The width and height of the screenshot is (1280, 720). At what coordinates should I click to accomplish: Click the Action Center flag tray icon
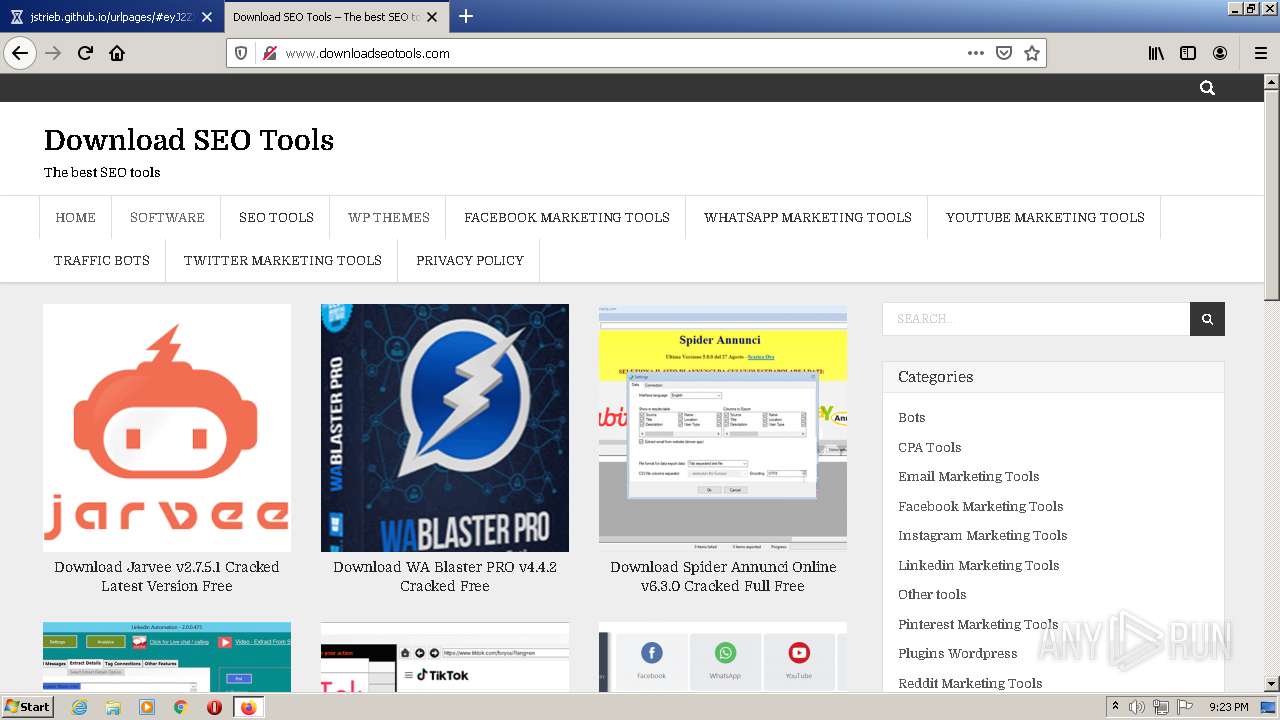coord(1184,707)
